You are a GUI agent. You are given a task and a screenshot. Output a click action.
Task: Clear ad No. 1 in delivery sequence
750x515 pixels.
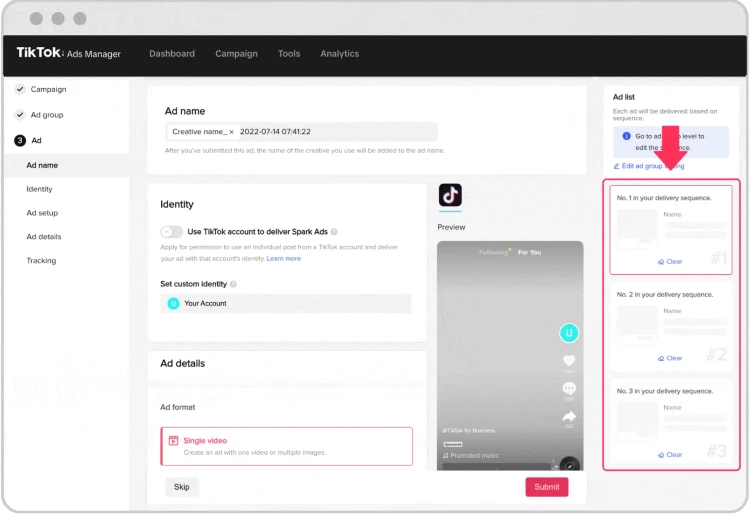coord(670,262)
